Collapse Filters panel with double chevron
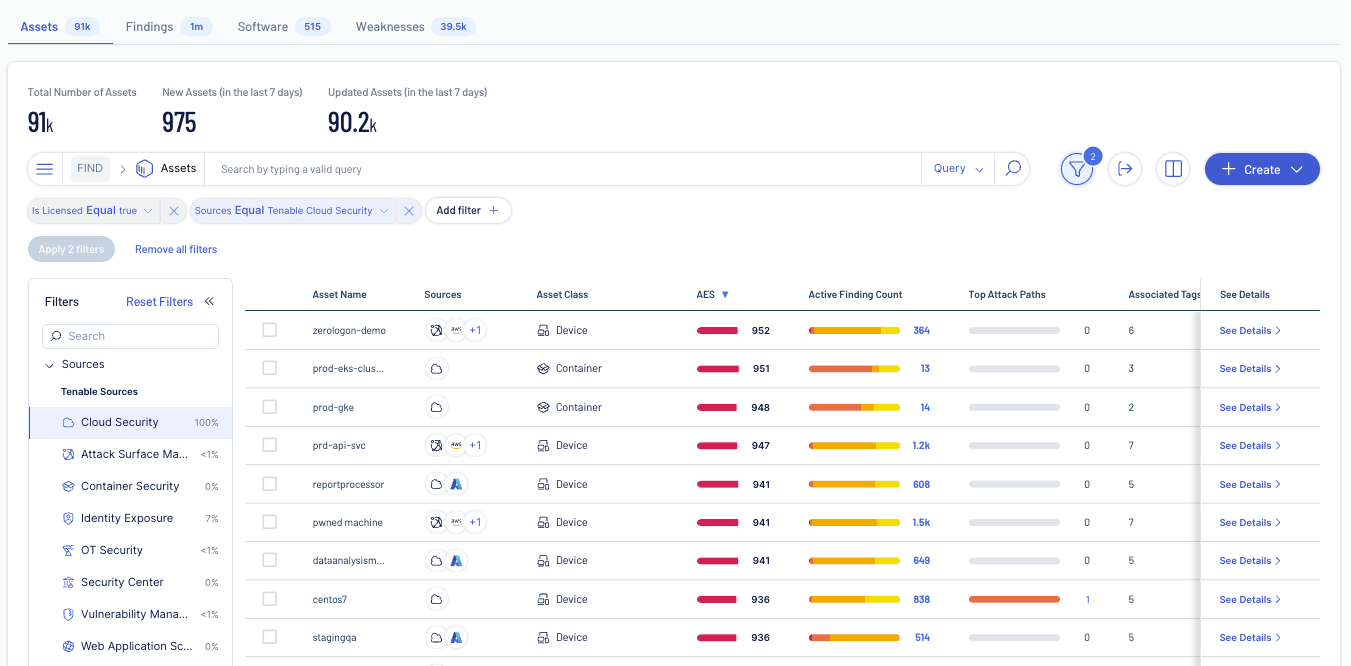The width and height of the screenshot is (1351, 666). click(x=210, y=301)
